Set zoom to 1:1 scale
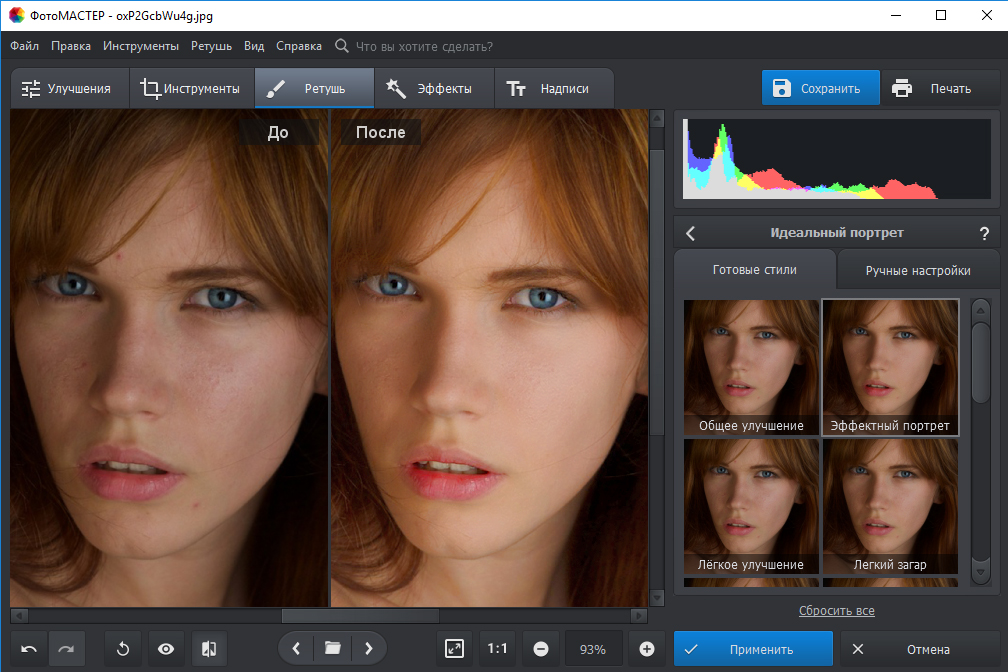This screenshot has width=1008, height=672. click(497, 649)
